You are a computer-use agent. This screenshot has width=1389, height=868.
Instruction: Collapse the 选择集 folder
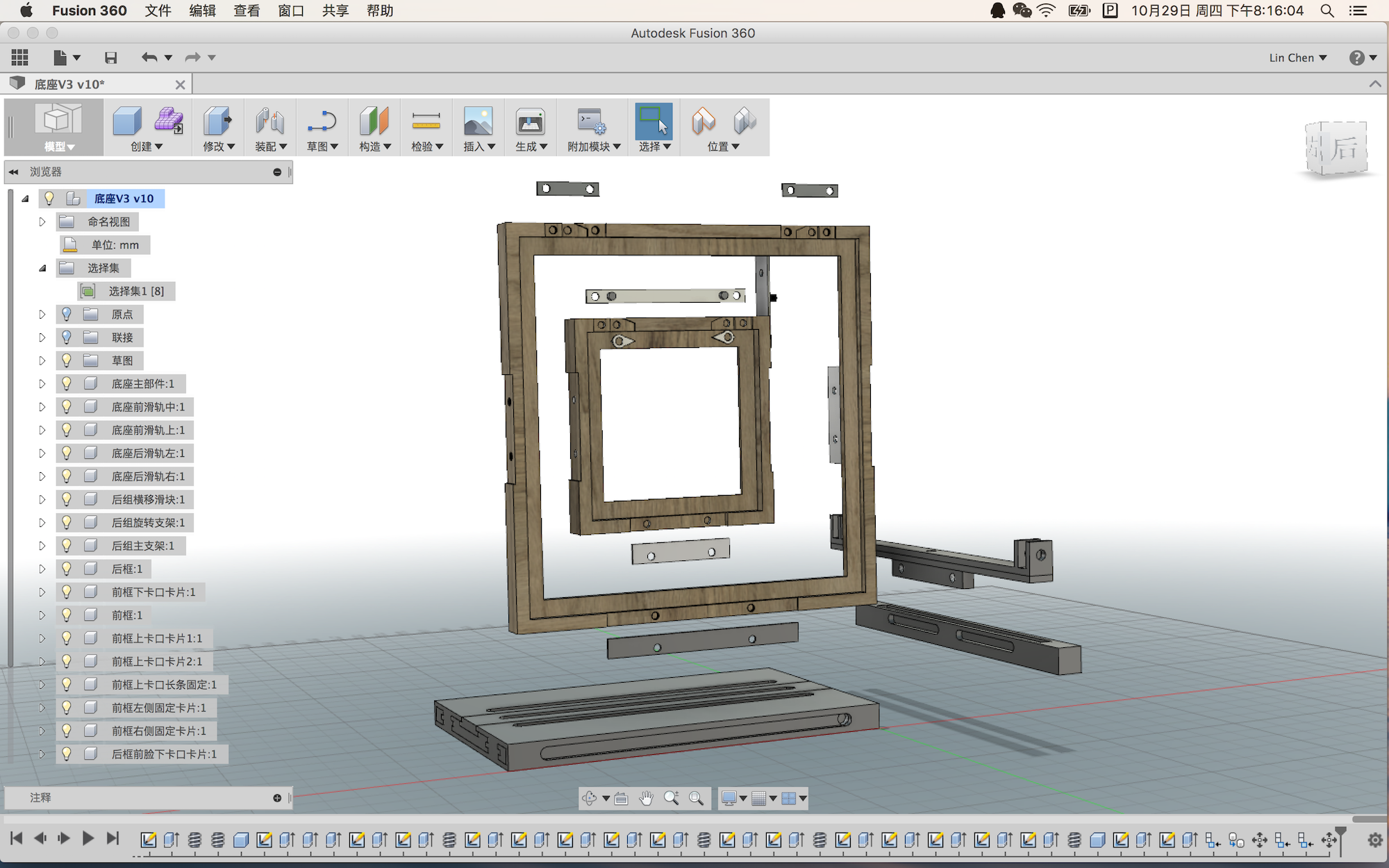tap(42, 268)
